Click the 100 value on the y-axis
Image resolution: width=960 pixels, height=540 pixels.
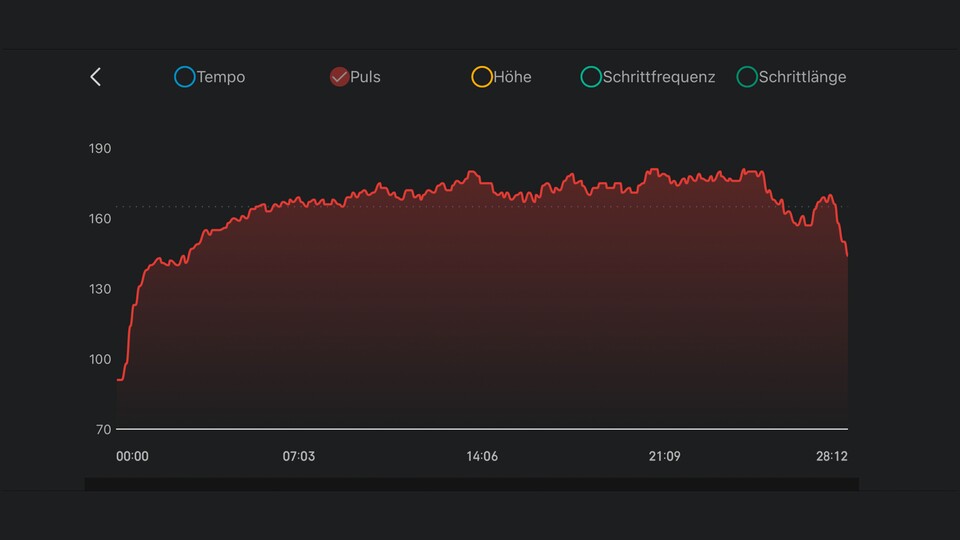100,360
